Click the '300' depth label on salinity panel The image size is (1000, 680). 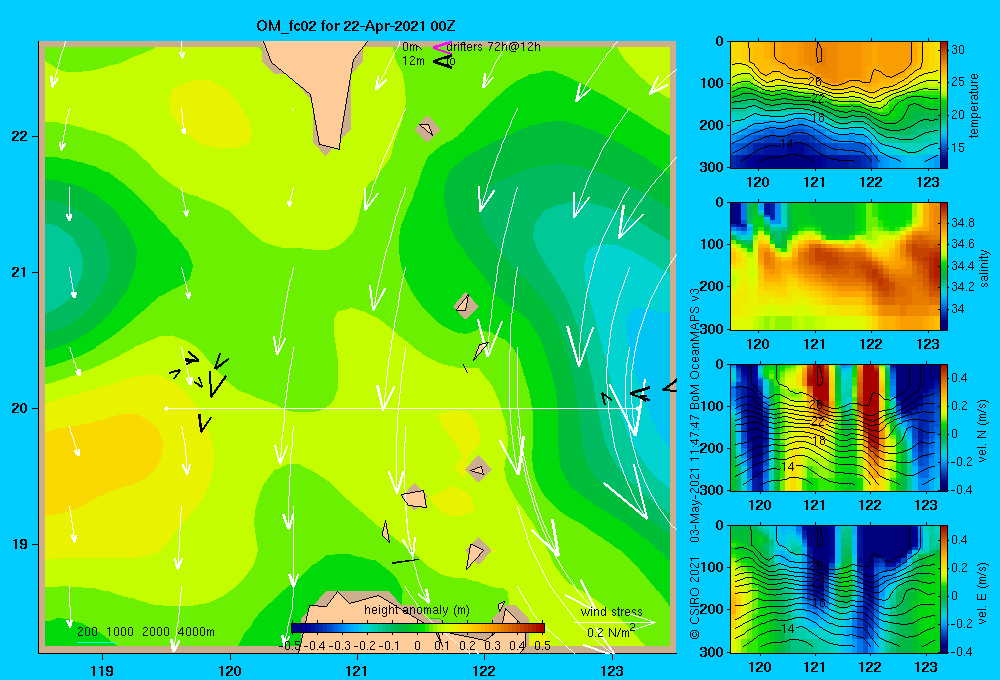tap(712, 329)
